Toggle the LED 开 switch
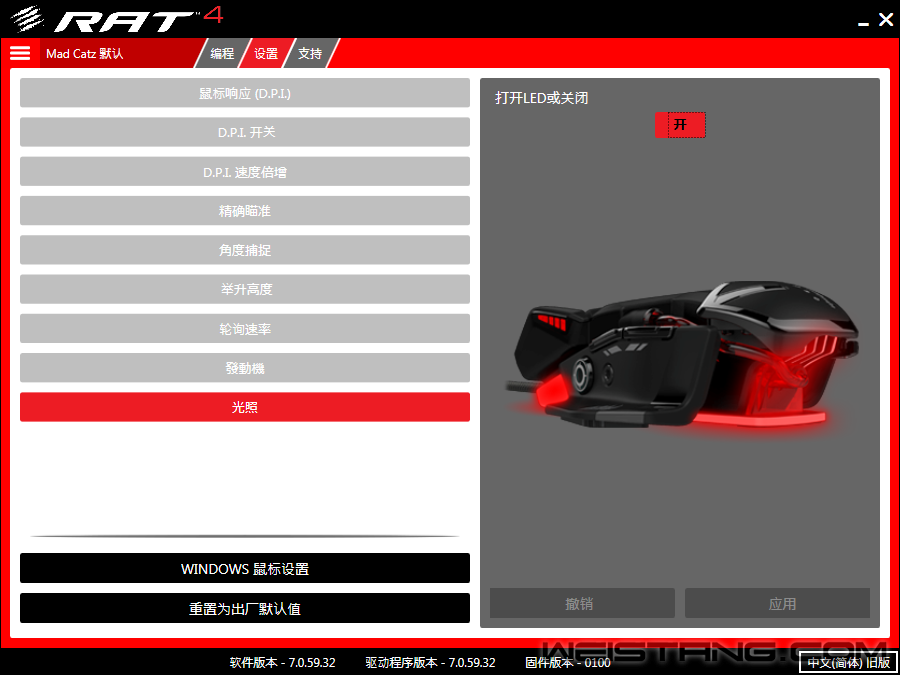 (x=680, y=125)
